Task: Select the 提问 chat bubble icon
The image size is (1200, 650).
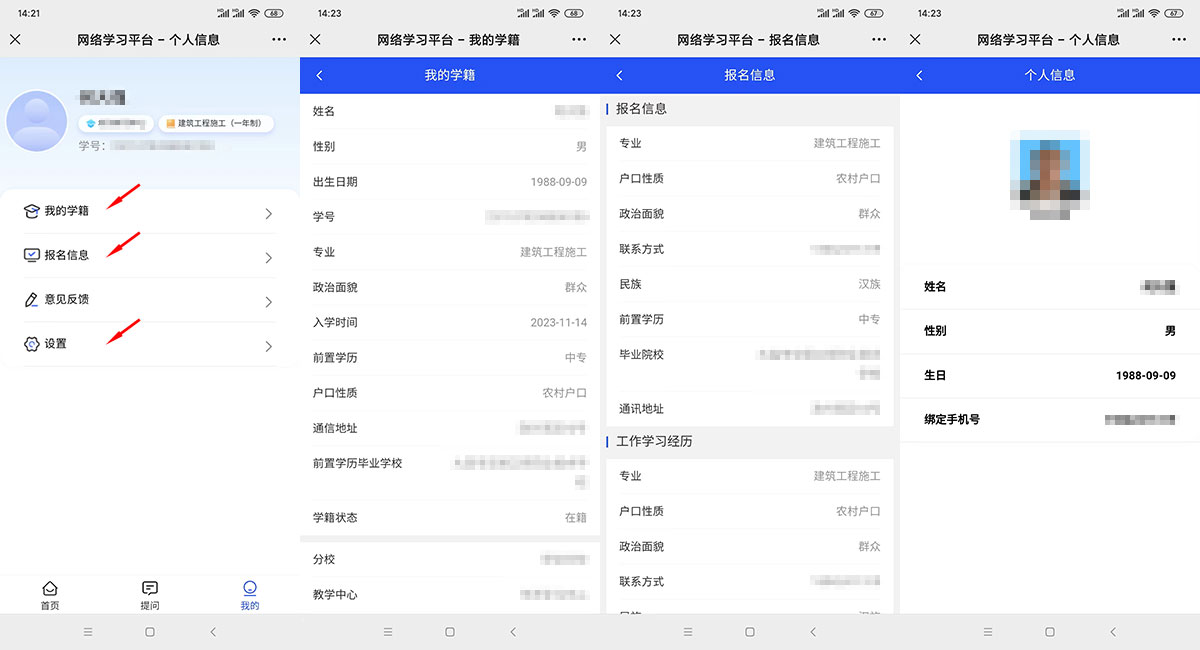Action: coord(149,589)
